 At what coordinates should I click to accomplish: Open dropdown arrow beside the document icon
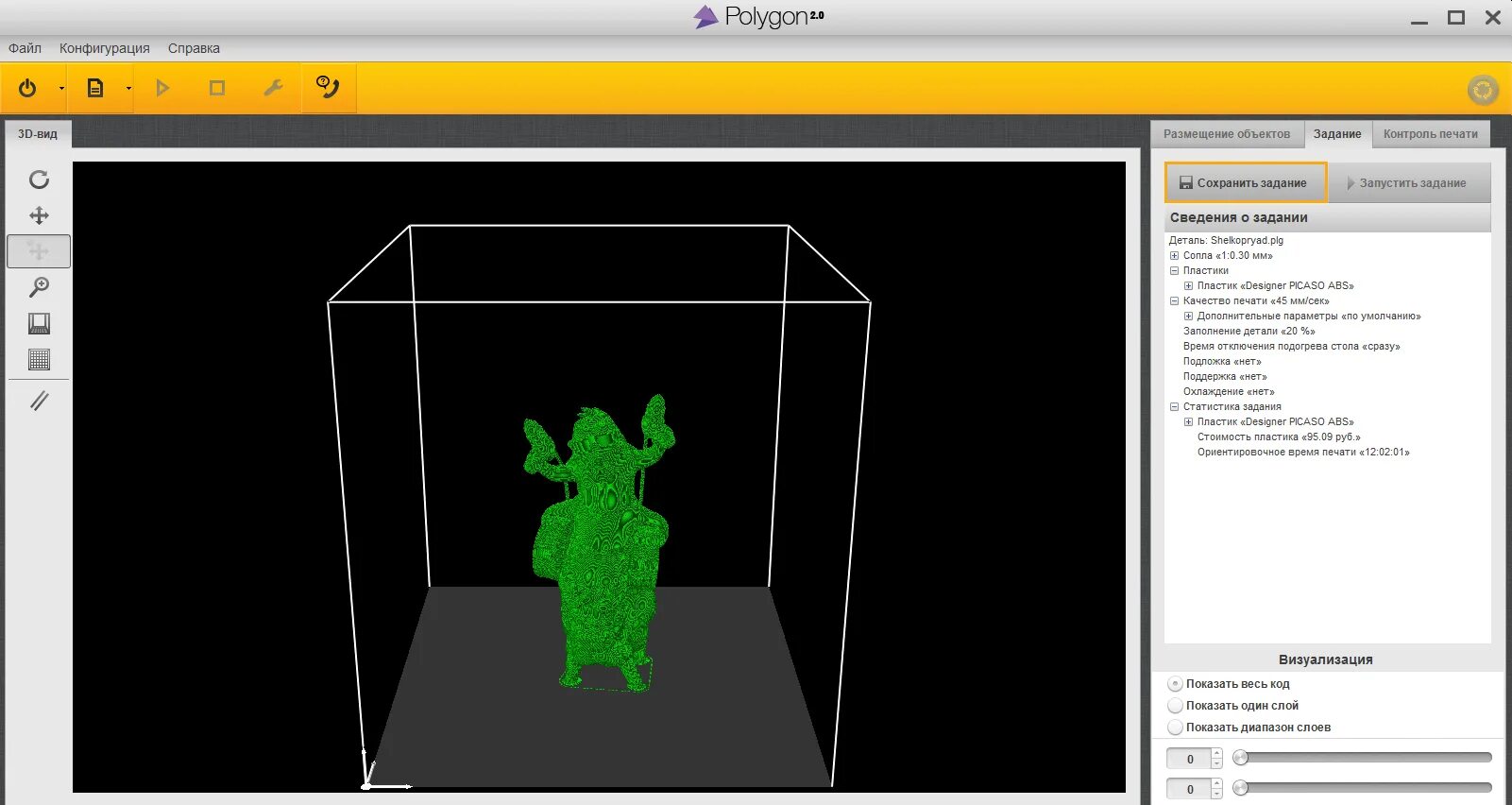[x=128, y=89]
